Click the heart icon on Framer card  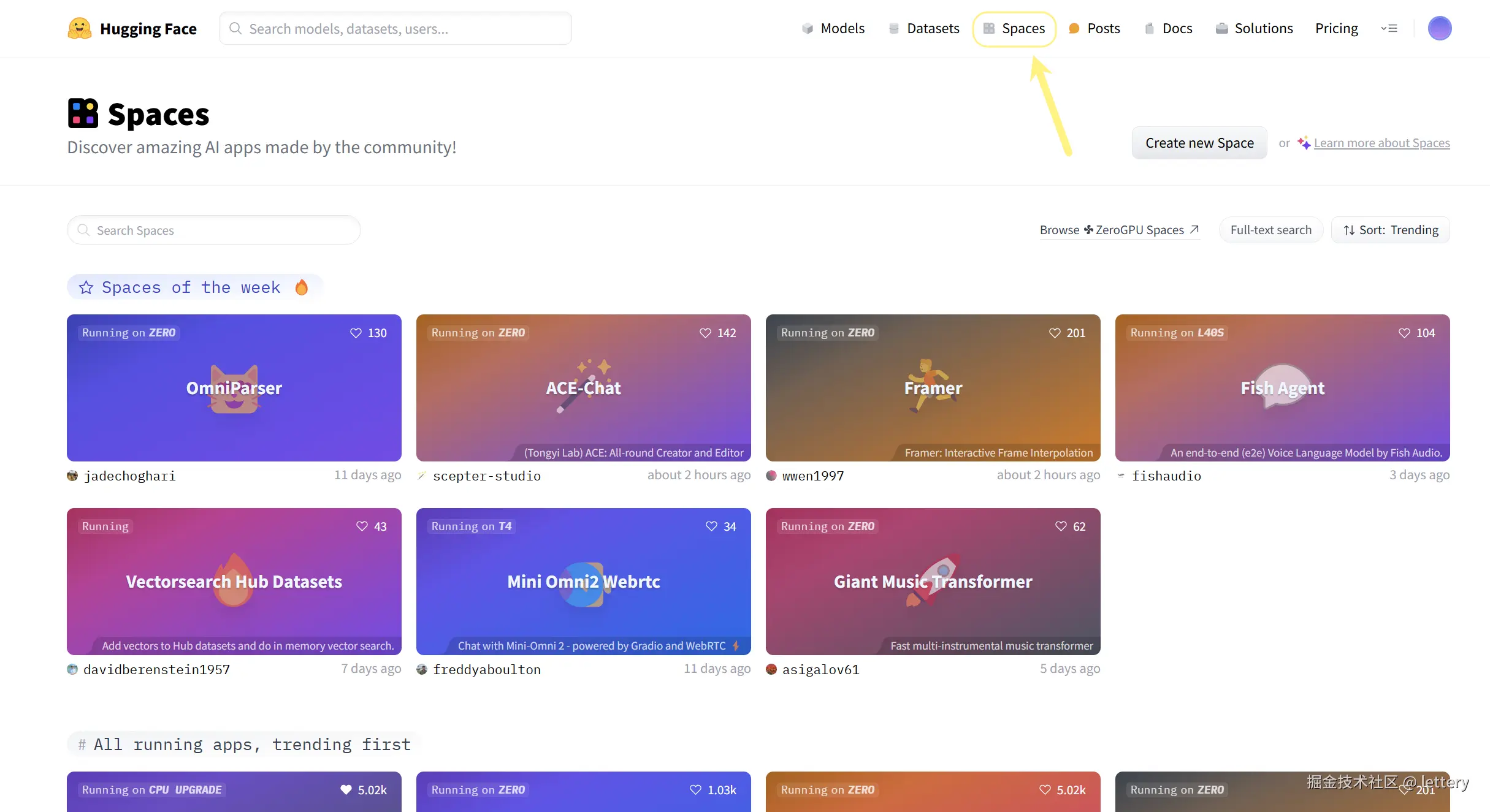tap(1055, 333)
